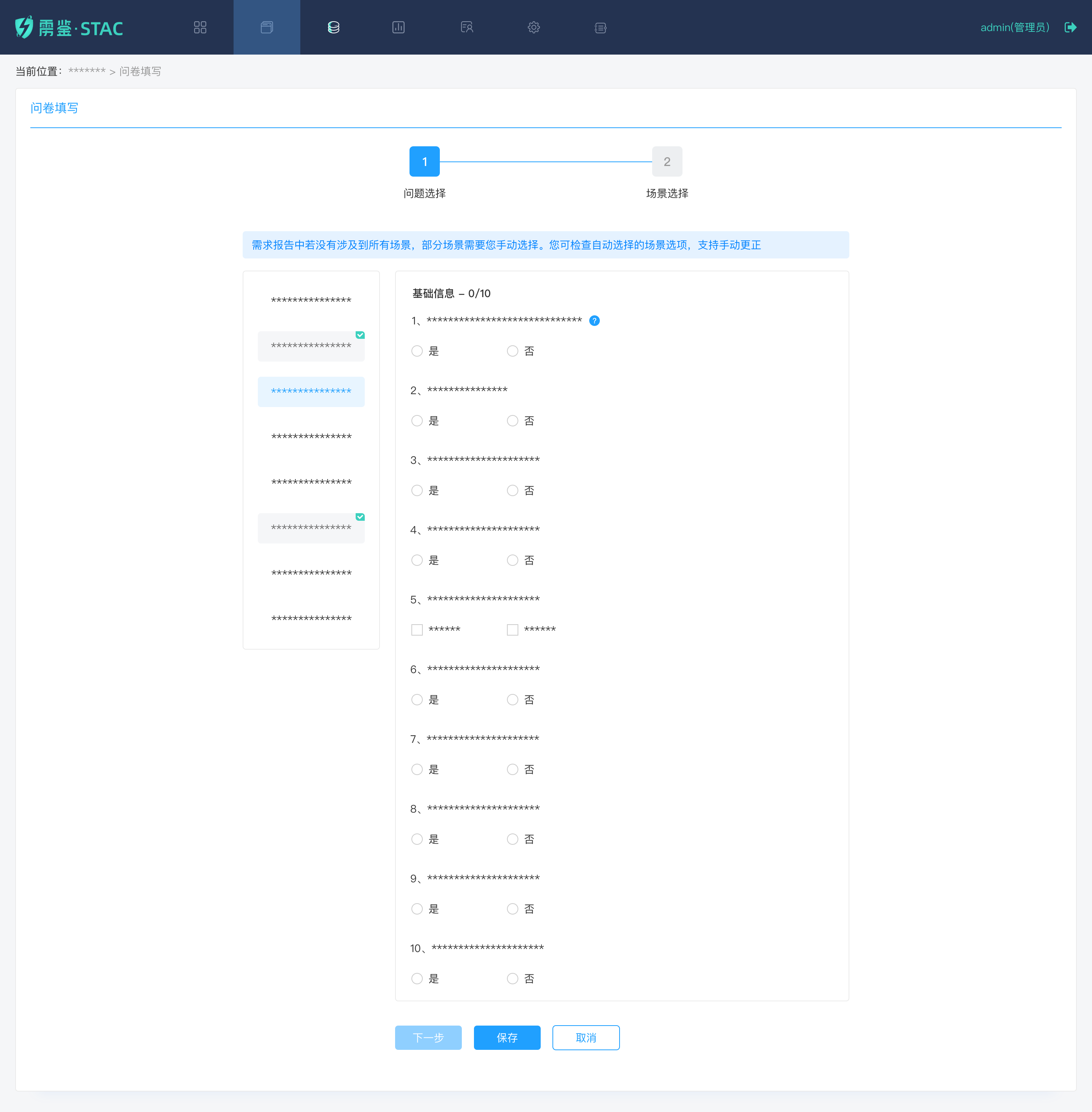Open the dashboard grid icon in navbar
The image size is (1092, 1112).
(199, 28)
